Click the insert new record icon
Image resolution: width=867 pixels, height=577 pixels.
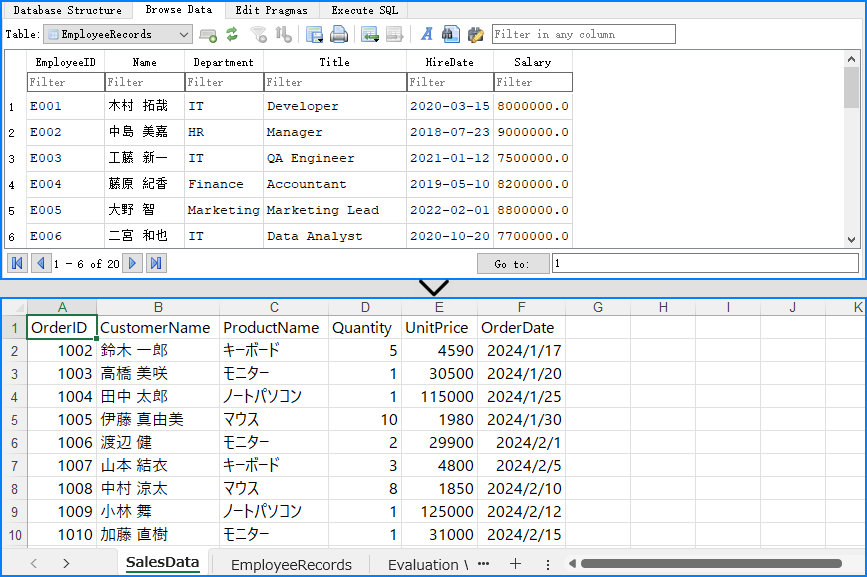pos(370,34)
